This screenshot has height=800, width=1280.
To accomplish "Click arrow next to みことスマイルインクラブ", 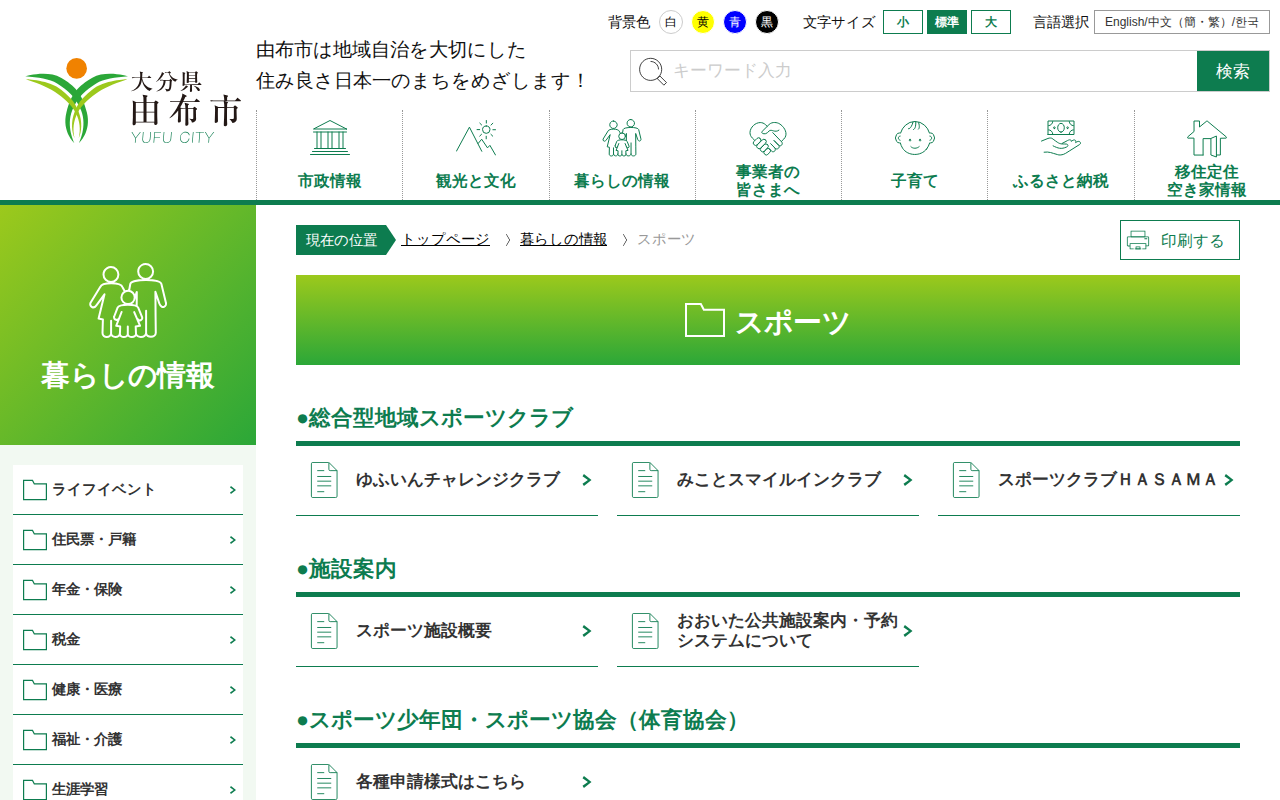I will pyautogui.click(x=908, y=480).
